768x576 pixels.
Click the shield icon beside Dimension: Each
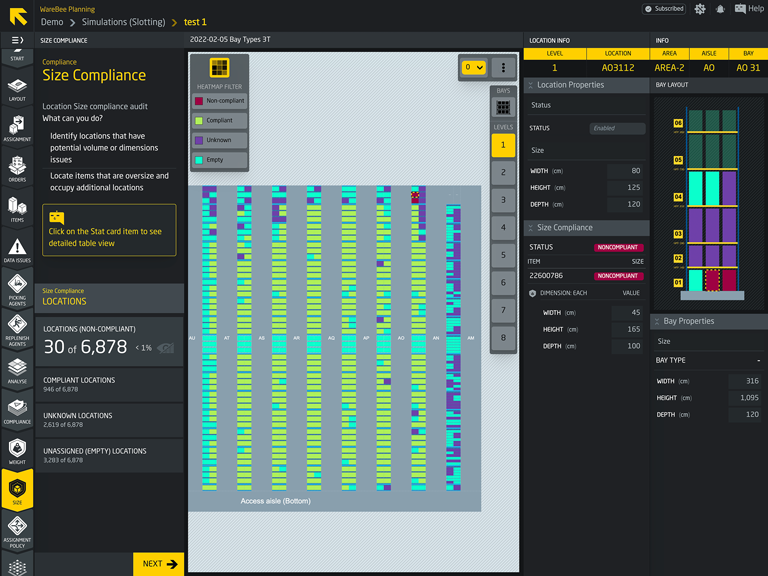click(532, 293)
